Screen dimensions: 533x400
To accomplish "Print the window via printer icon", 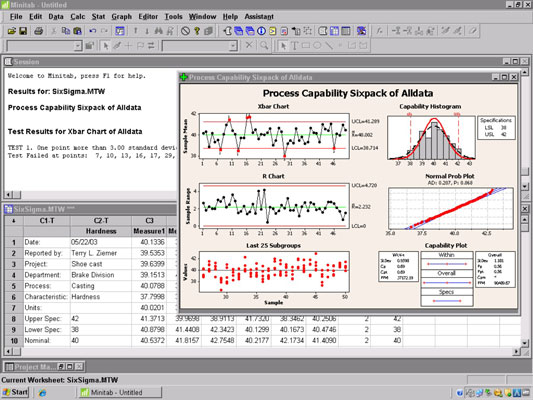I will point(38,31).
